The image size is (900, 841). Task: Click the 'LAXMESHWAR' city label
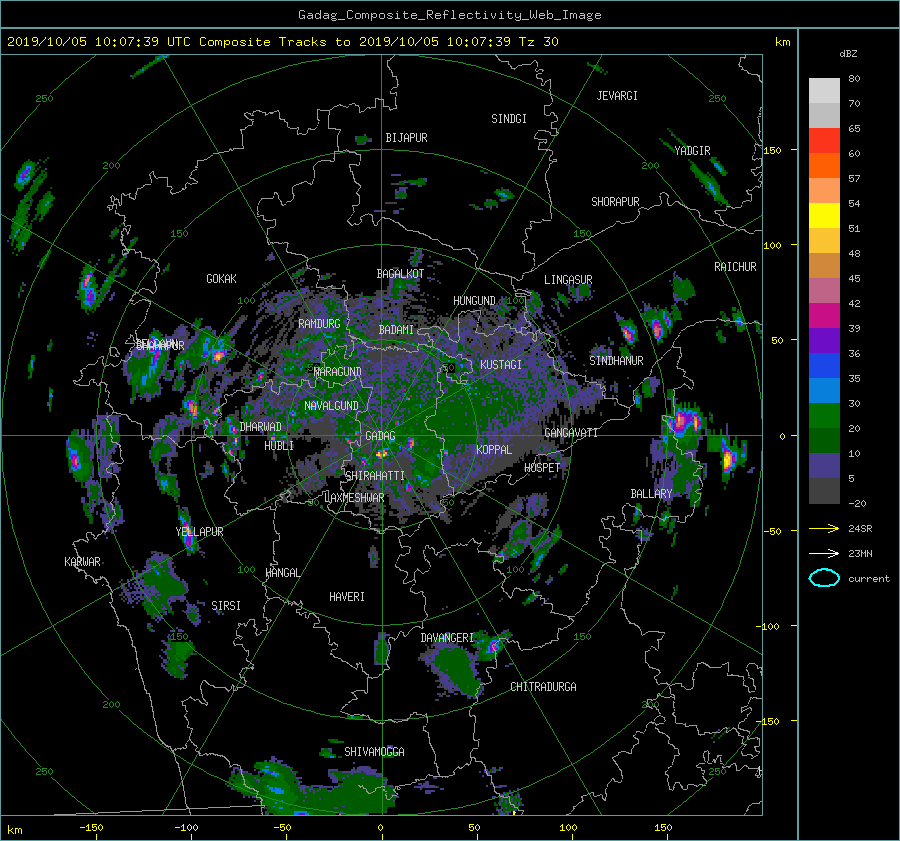coord(354,498)
